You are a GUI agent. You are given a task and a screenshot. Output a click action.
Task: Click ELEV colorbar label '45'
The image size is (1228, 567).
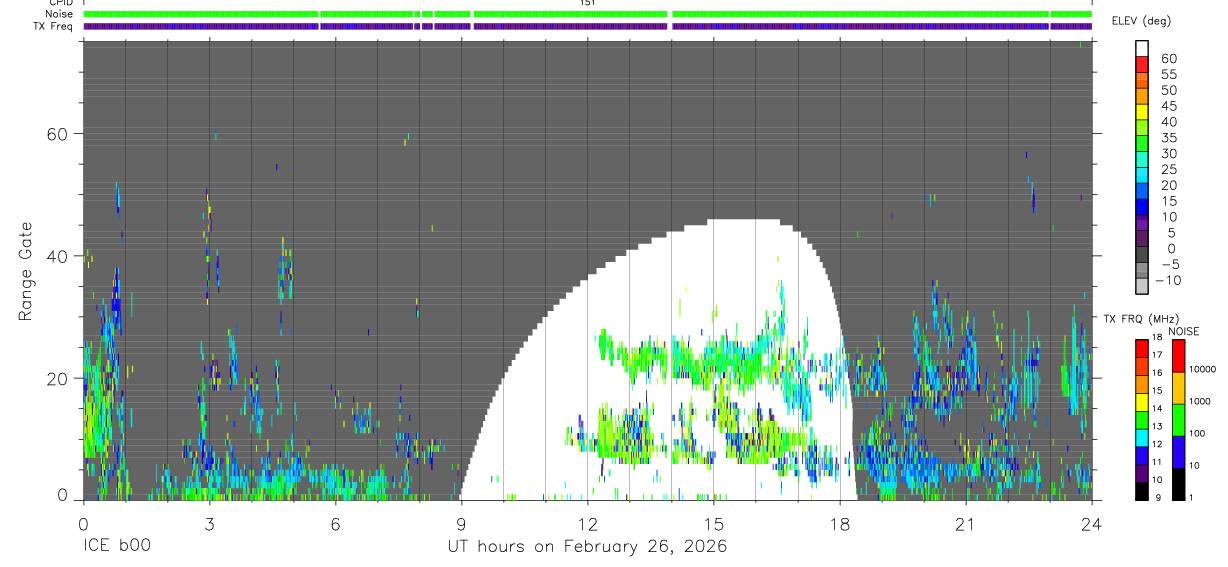1169,105
